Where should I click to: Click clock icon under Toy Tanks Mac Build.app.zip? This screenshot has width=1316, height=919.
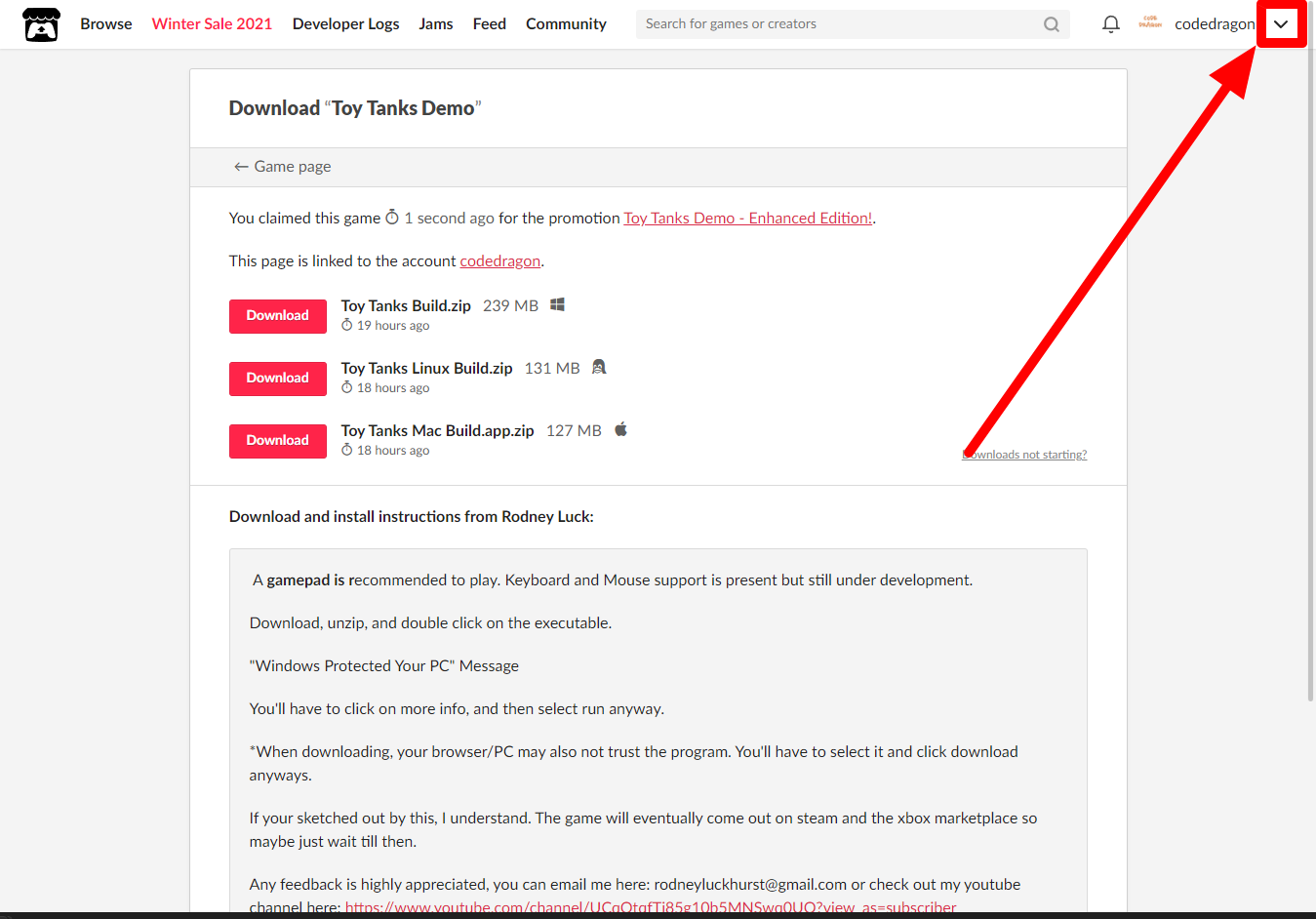(x=346, y=450)
